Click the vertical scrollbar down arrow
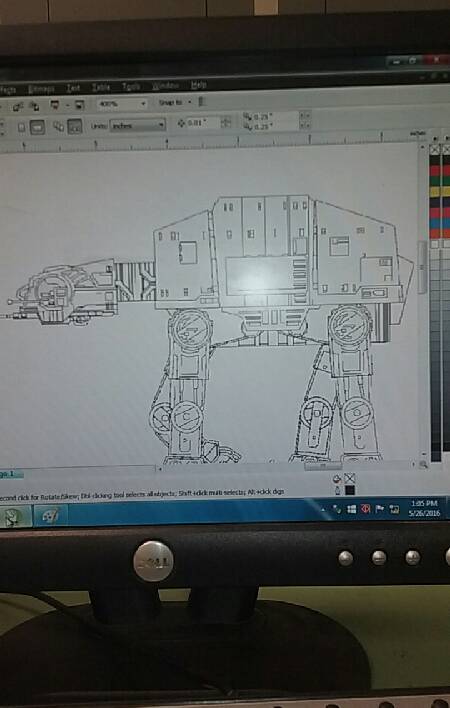450x708 pixels. coord(423,454)
